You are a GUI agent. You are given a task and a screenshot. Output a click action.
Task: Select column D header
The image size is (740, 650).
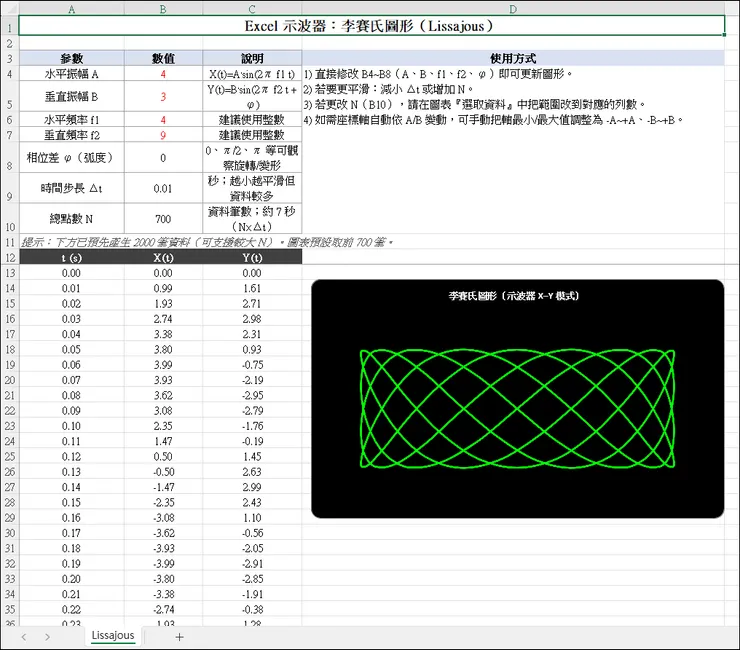513,9
